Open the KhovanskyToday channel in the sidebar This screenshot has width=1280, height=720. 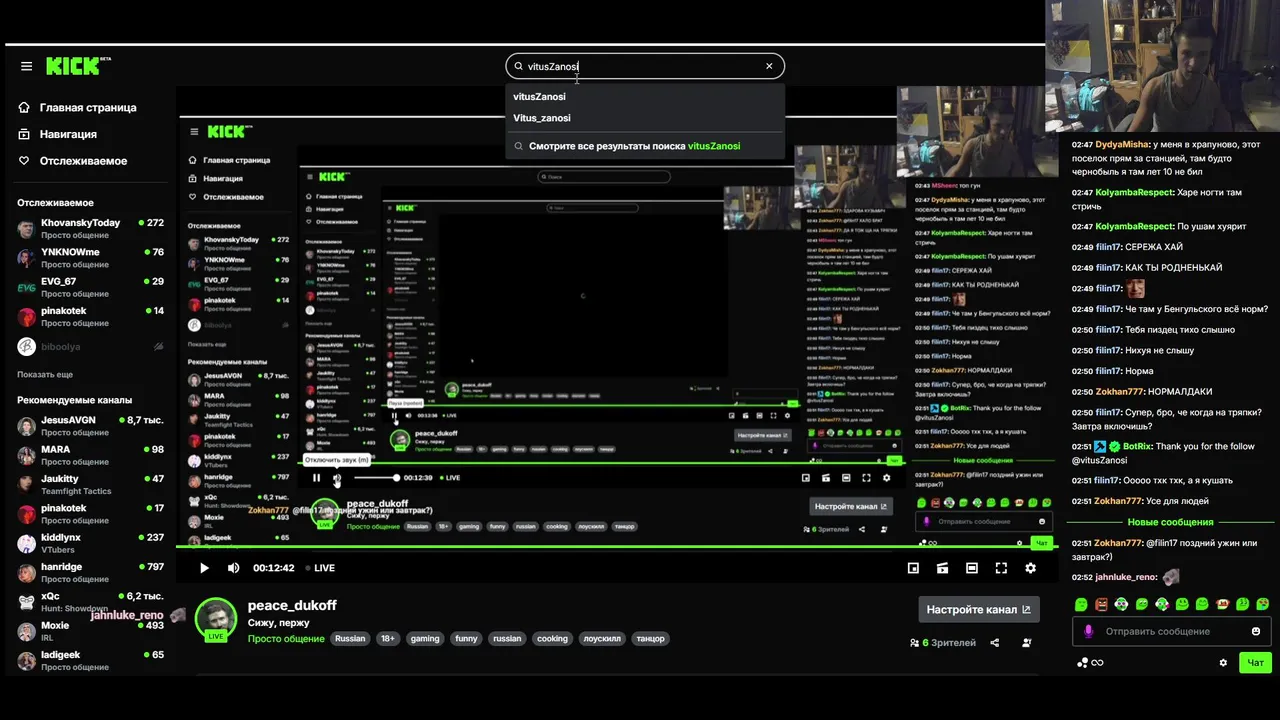90,228
